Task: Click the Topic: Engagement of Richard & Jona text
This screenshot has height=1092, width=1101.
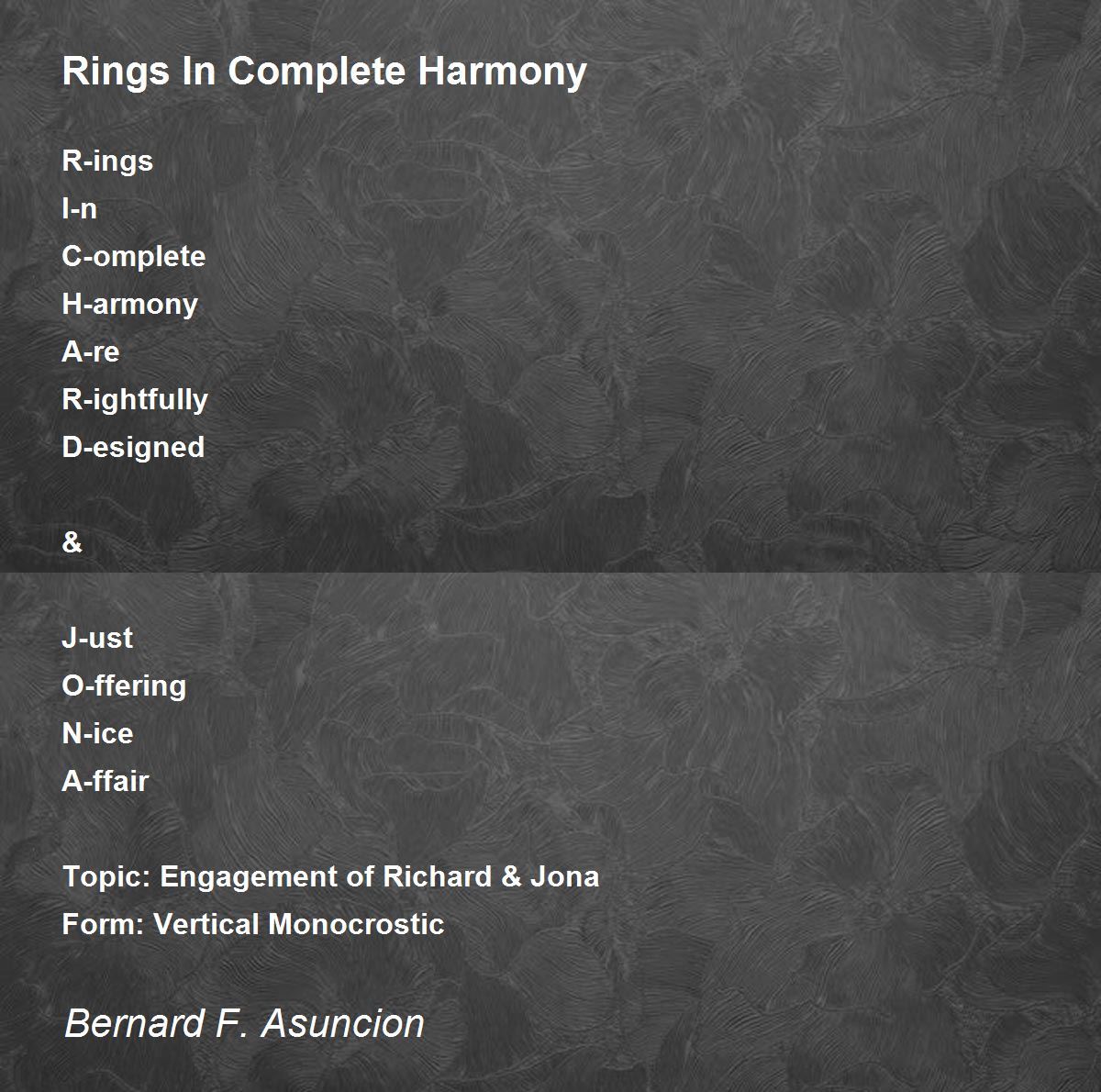Action: tap(330, 877)
